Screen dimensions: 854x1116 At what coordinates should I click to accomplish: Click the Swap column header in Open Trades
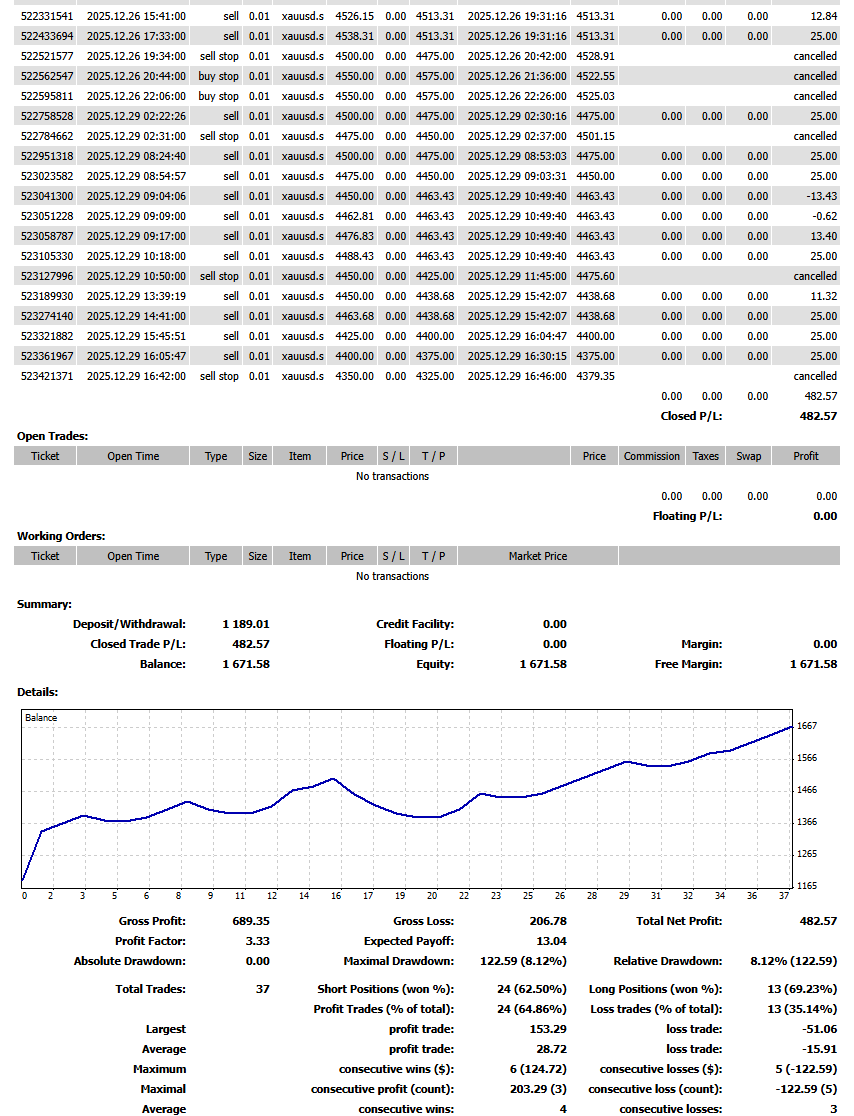pos(748,456)
